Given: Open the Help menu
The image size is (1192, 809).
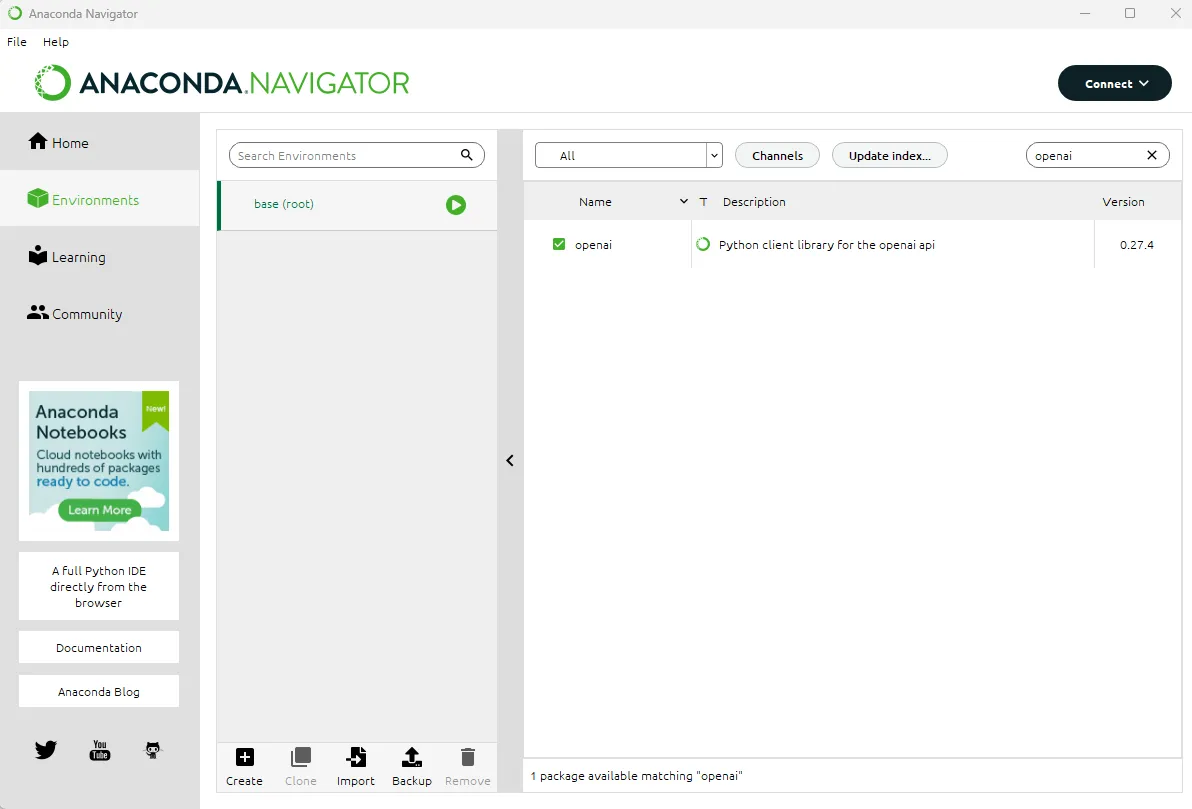Looking at the screenshot, I should click(x=55, y=42).
